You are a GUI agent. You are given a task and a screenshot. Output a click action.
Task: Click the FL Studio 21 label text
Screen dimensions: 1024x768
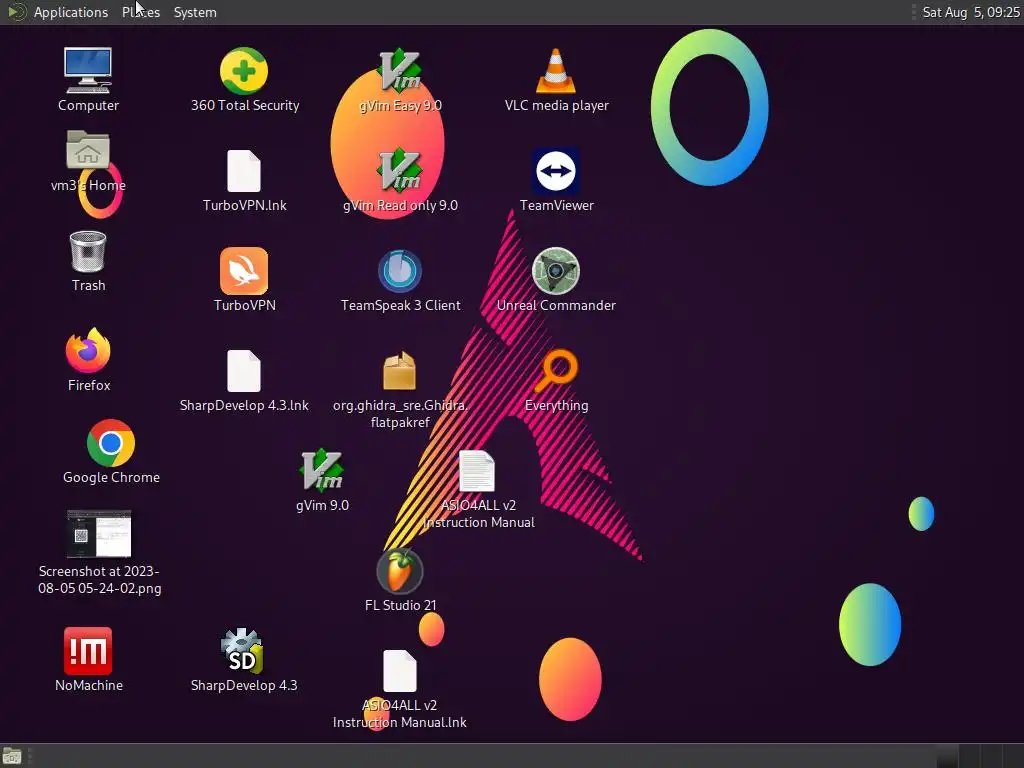(400, 605)
